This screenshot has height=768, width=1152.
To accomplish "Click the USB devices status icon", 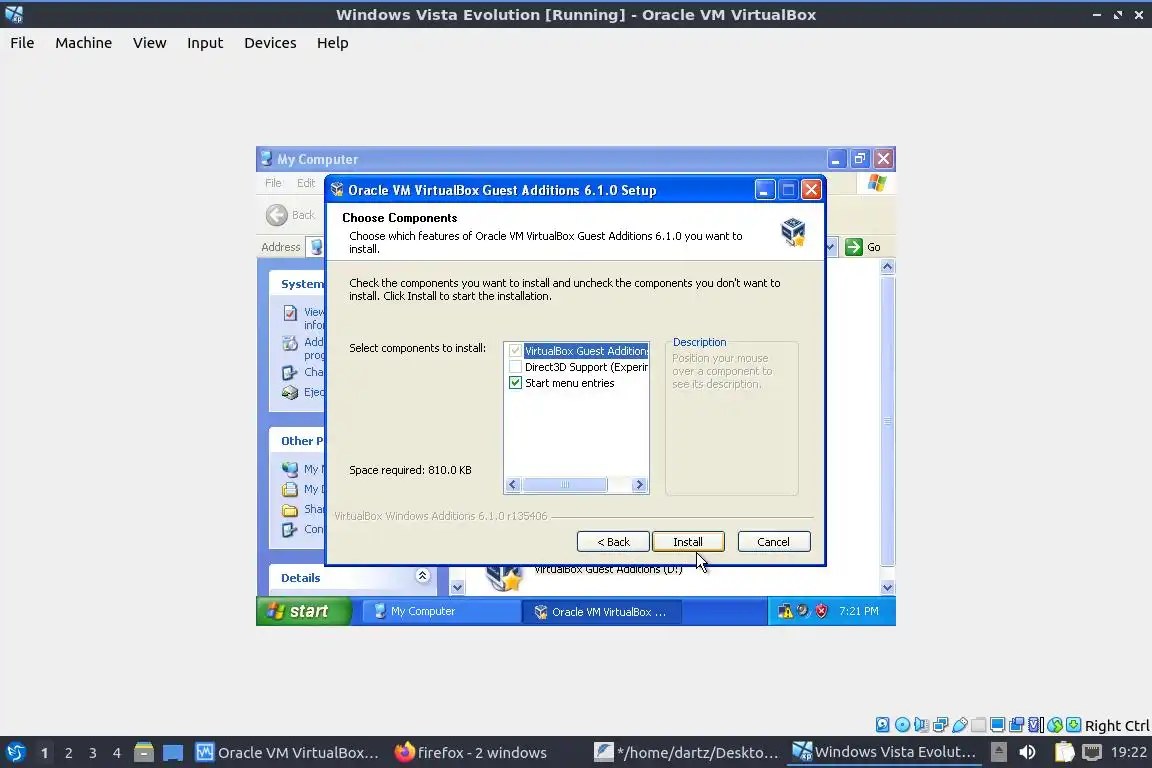I will click(960, 725).
